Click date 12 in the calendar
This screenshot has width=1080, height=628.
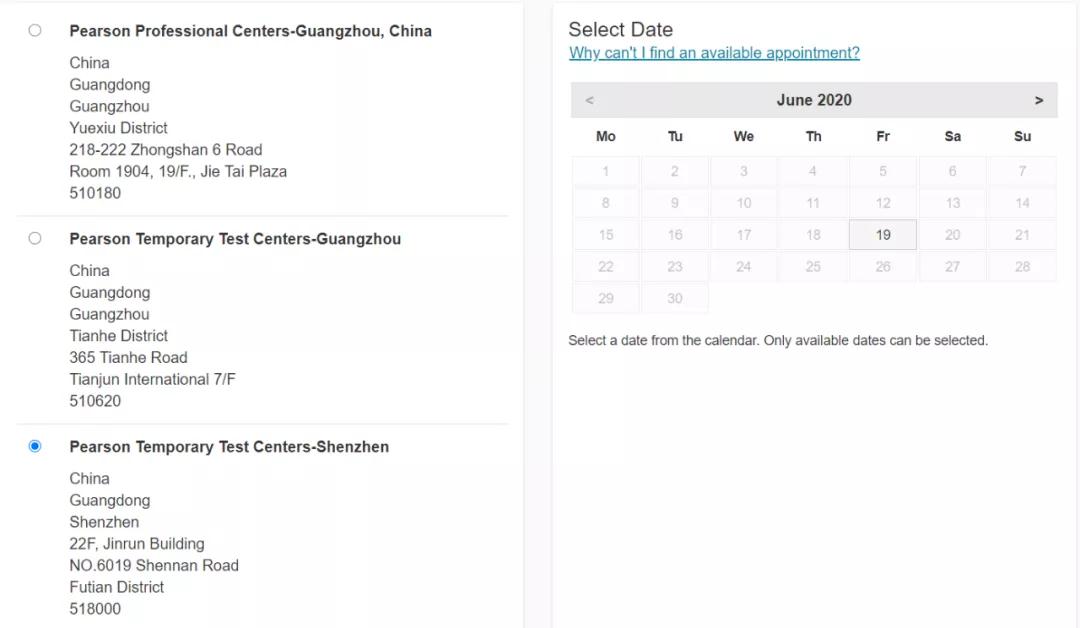[x=882, y=203]
